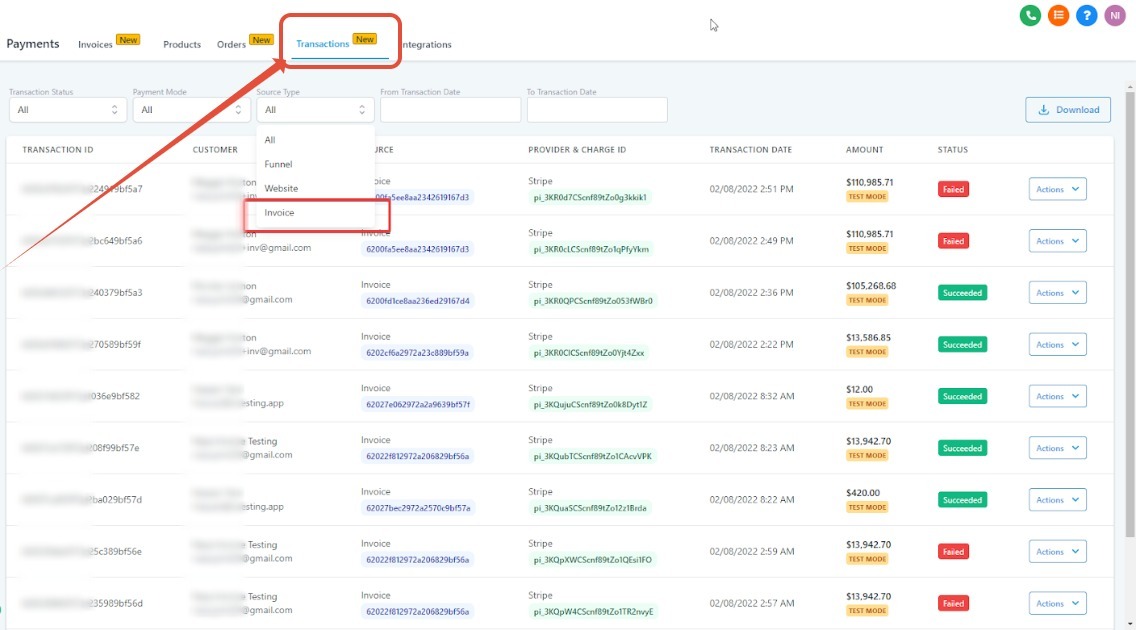This screenshot has width=1136, height=630.
Task: Open invoice link 6200fd1ce8aa236ed29167d4
Action: tap(417, 301)
